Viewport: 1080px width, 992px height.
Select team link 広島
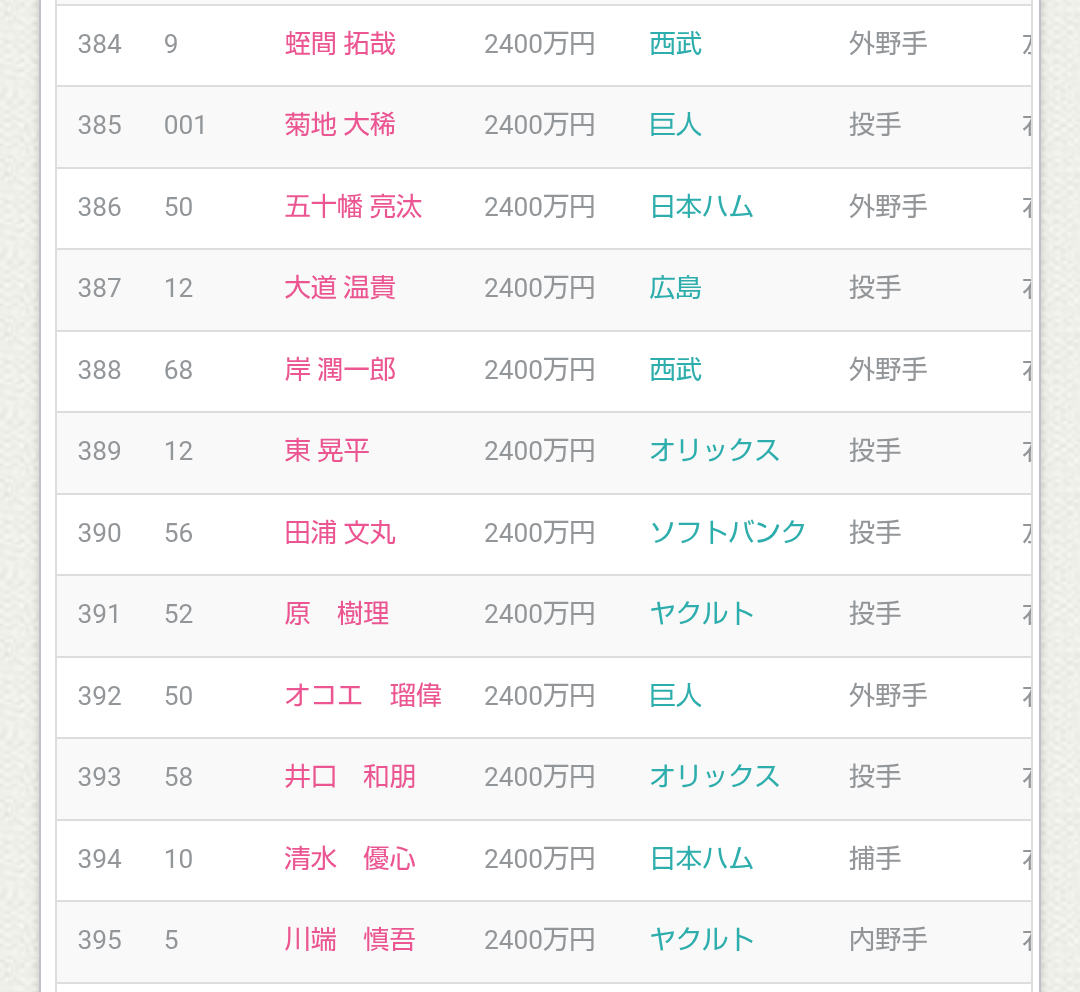(x=676, y=288)
